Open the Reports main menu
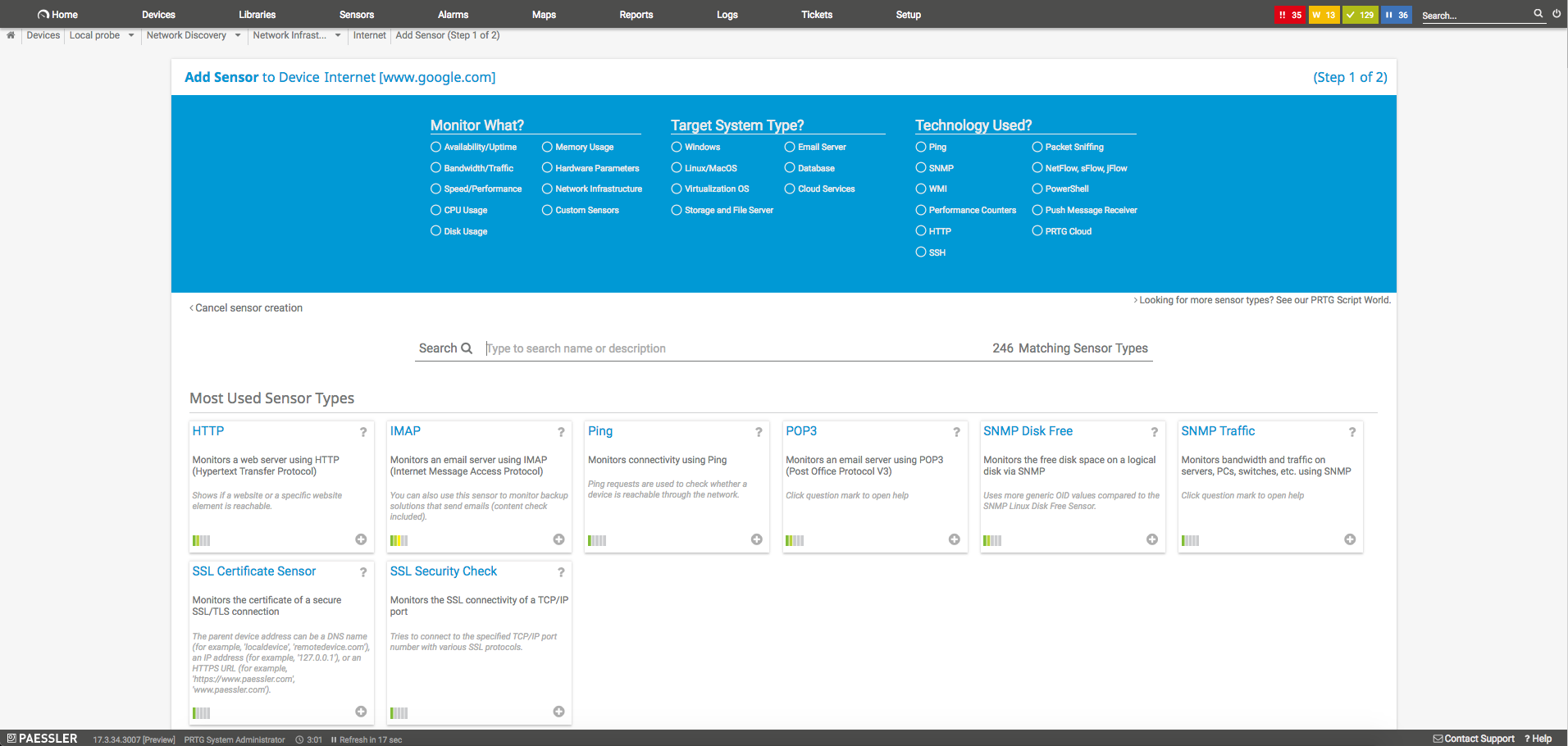This screenshot has width=1568, height=746. coord(636,15)
